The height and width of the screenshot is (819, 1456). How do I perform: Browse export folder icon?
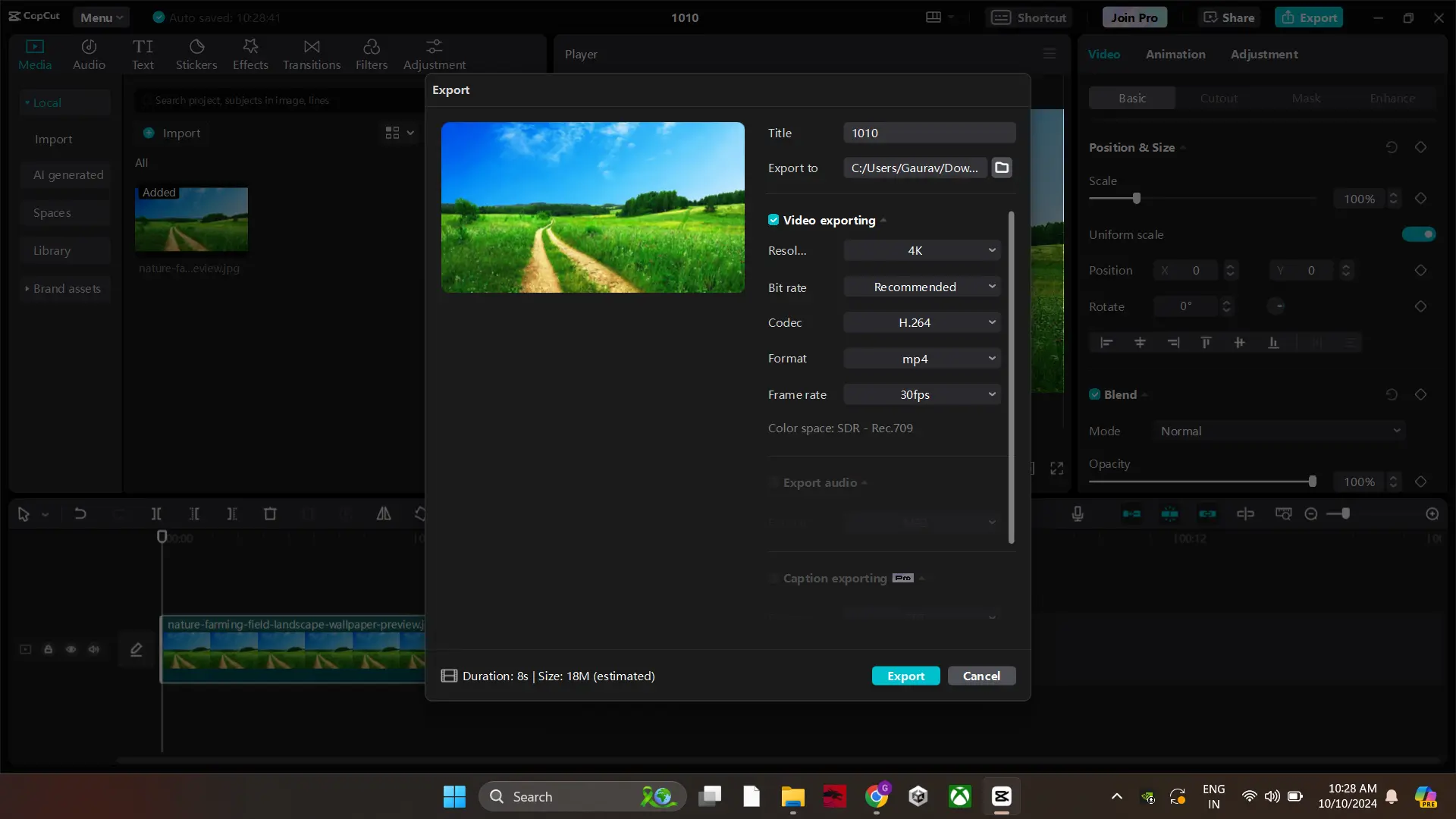pos(1002,168)
